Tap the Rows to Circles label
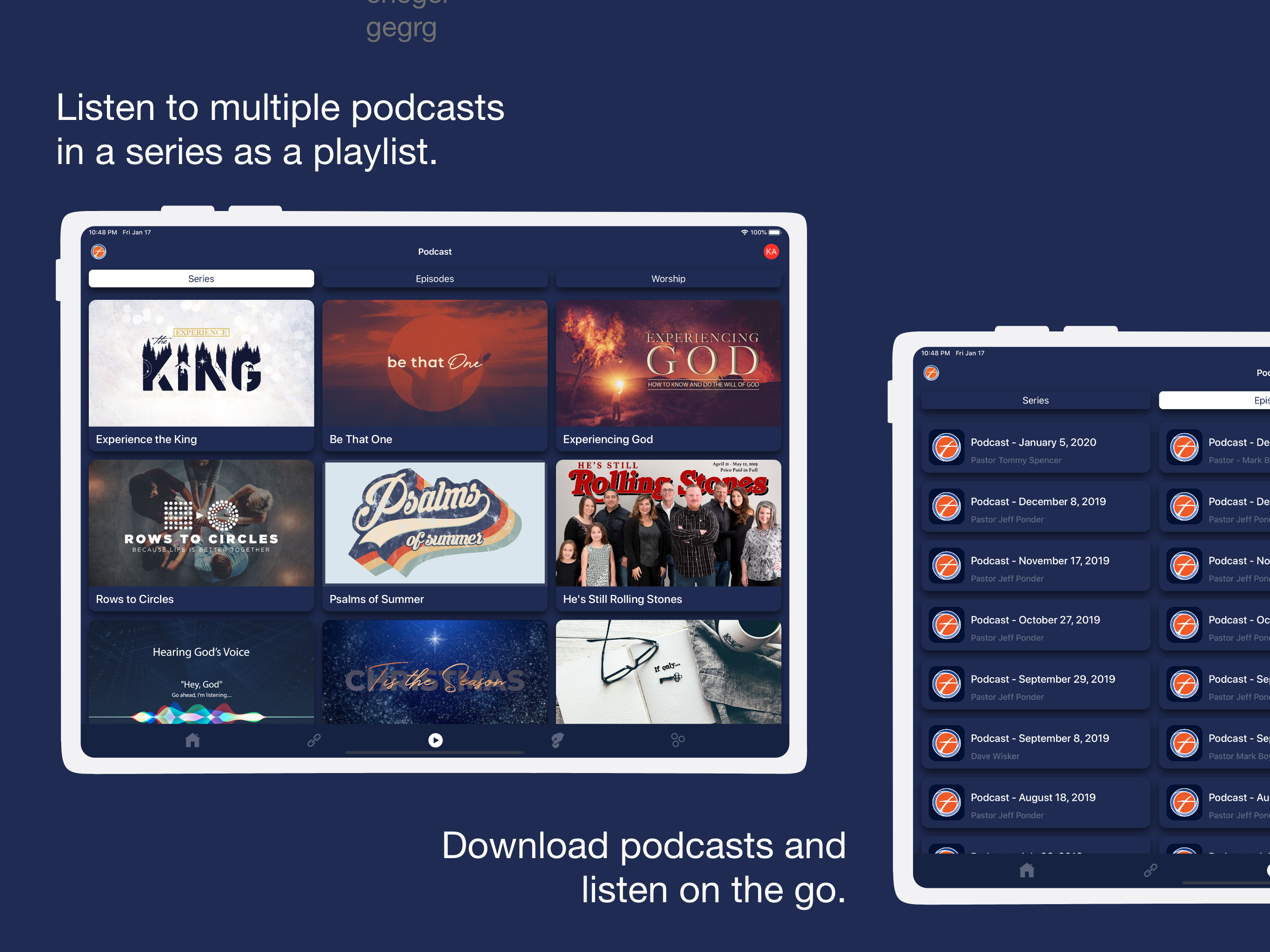This screenshot has height=952, width=1270. pyautogui.click(x=134, y=599)
